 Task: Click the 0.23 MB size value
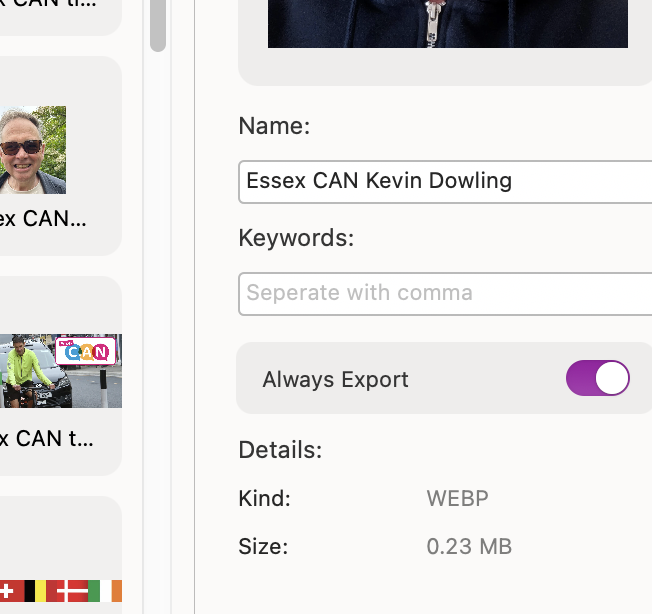468,547
